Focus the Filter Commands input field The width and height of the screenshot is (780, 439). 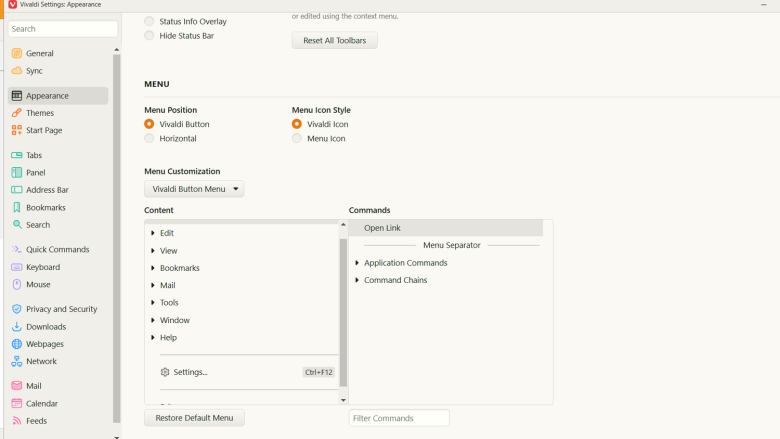pyautogui.click(x=399, y=418)
